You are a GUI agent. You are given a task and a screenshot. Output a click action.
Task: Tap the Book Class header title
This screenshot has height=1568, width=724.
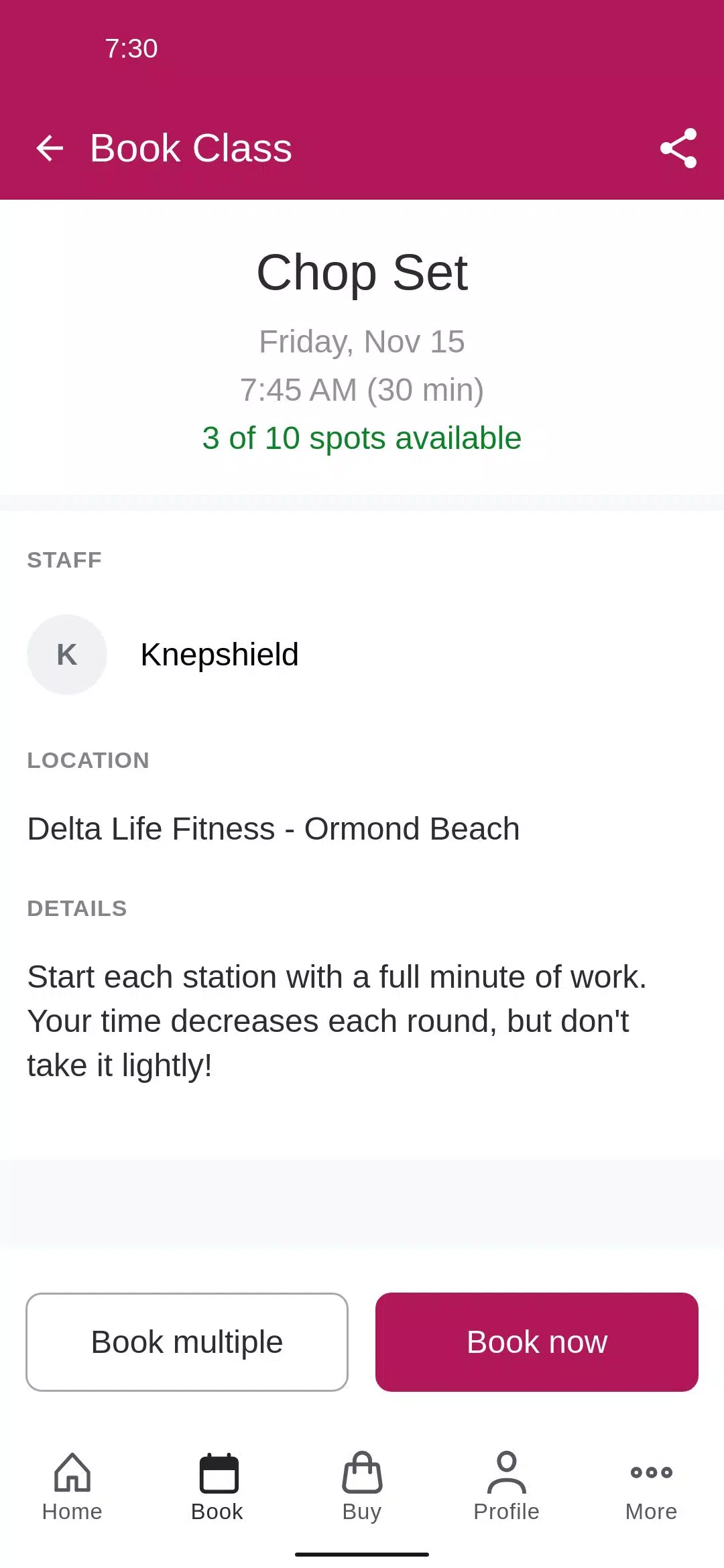pyautogui.click(x=191, y=148)
